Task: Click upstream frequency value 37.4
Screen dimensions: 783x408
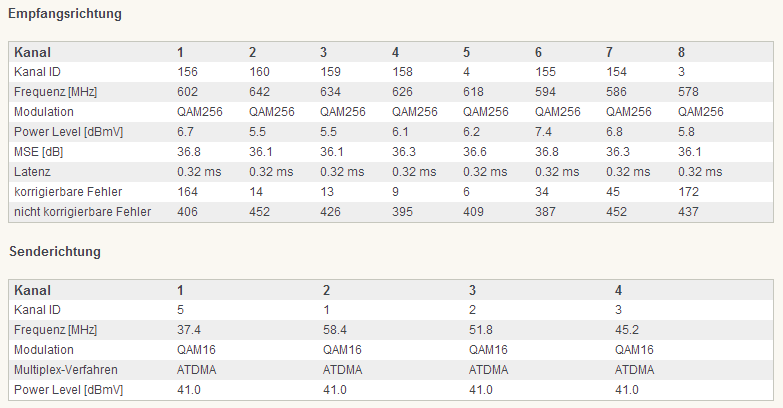Action: coord(189,330)
